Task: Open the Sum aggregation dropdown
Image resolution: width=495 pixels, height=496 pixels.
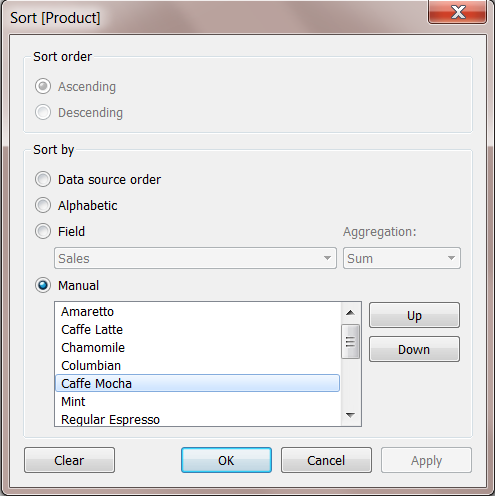Action: coord(402,258)
